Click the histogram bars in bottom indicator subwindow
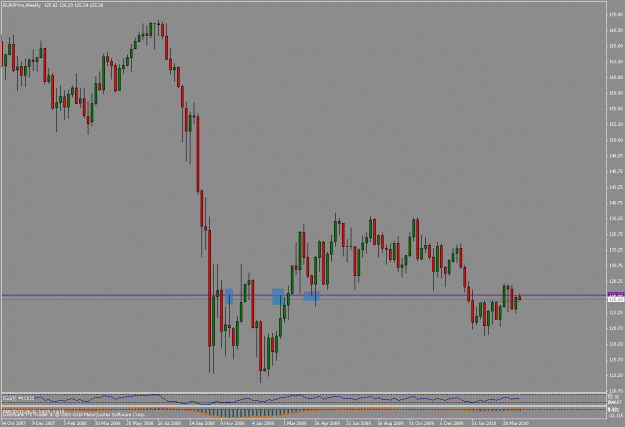625x427 pixels. coord(247,413)
